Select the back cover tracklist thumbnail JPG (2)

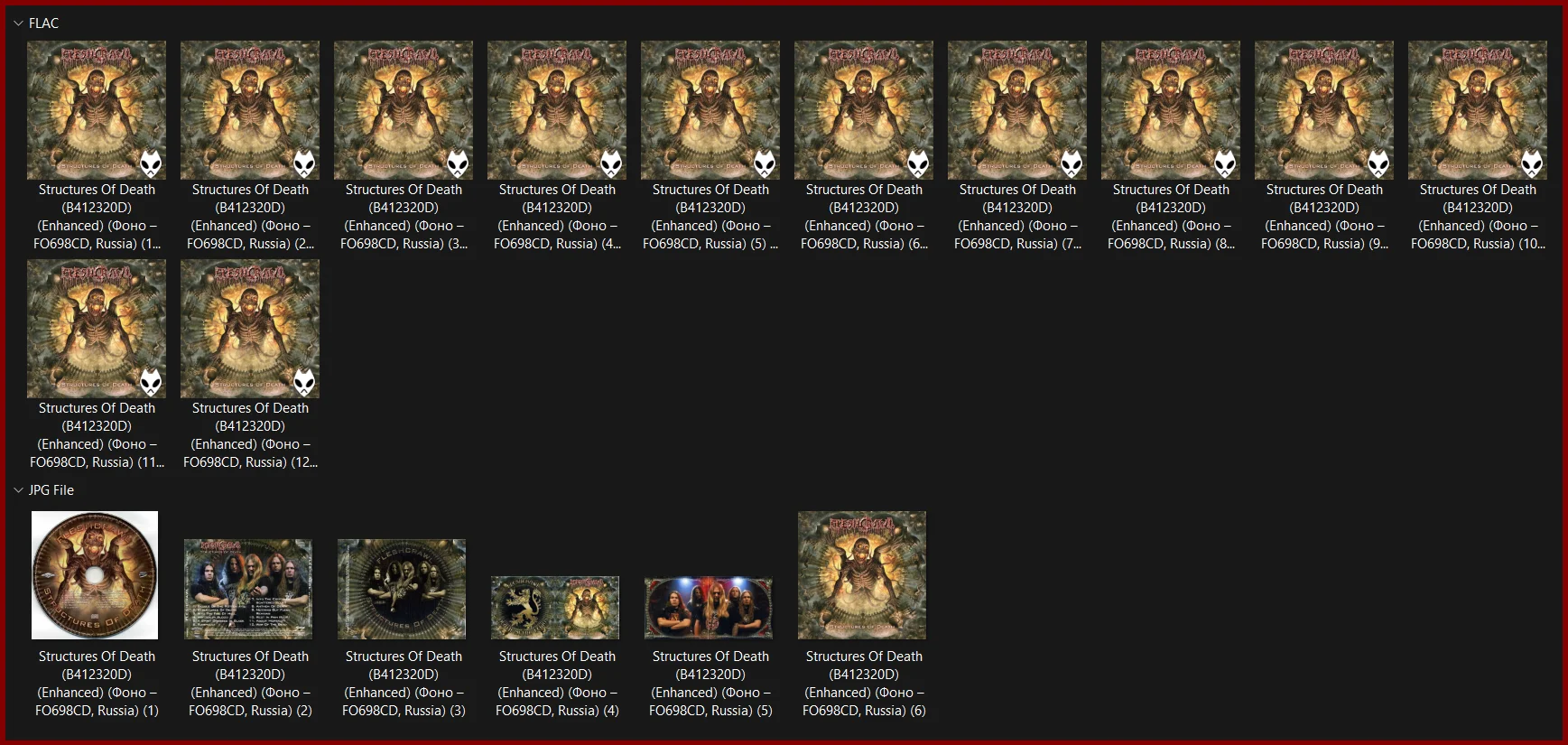[x=248, y=589]
